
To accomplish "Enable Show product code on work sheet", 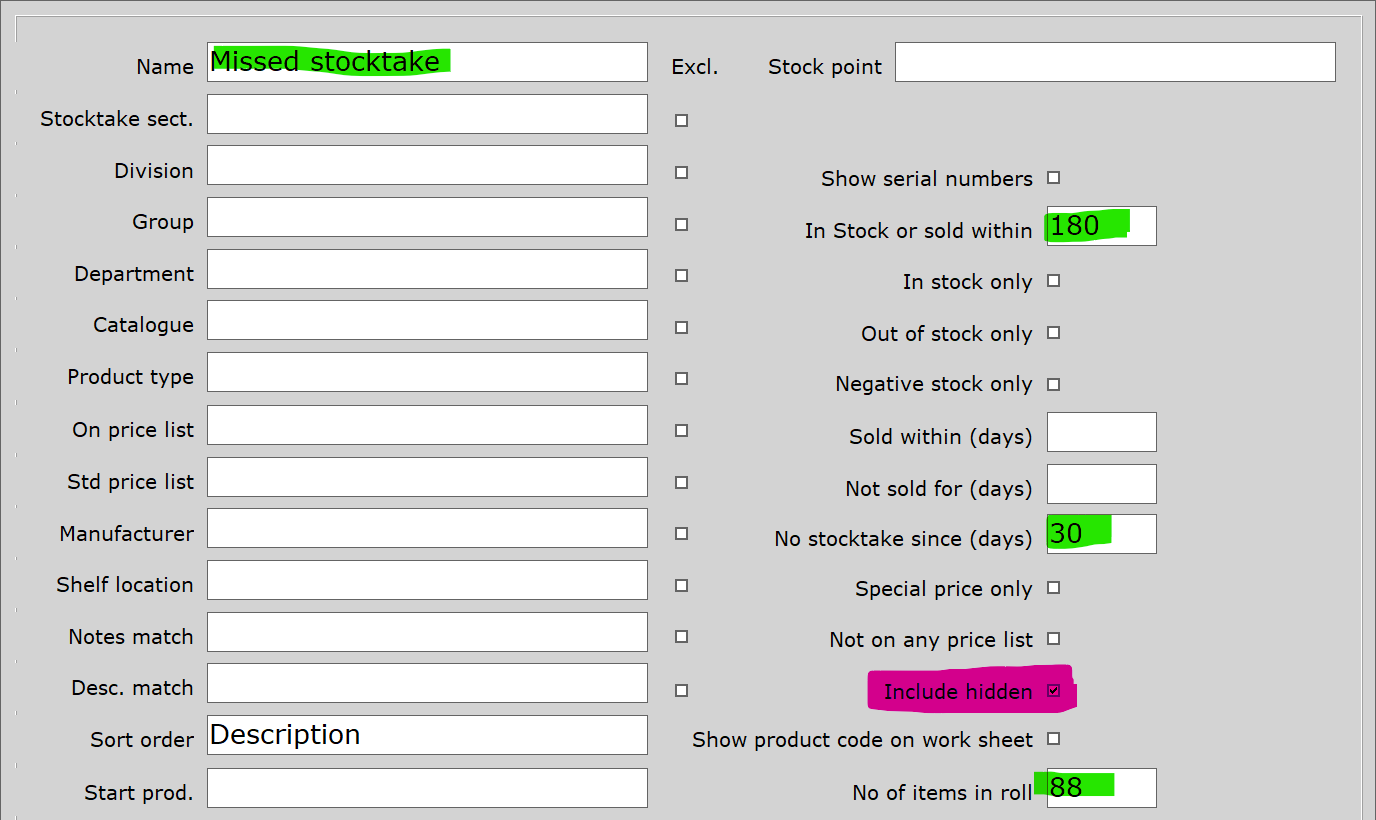I will (x=1053, y=739).
